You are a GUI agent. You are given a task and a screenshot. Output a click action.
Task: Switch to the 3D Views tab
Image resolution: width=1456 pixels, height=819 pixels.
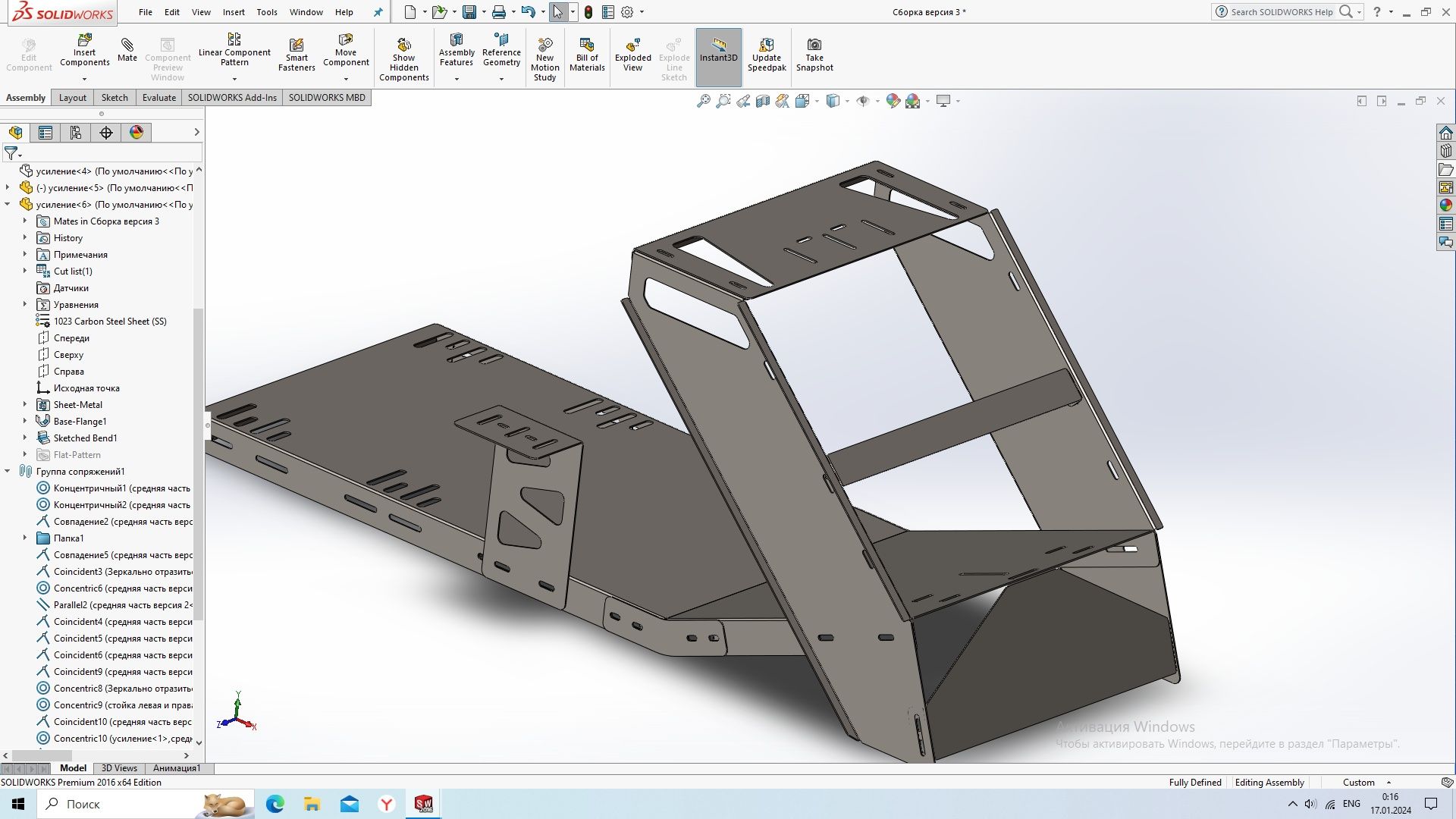tap(118, 768)
